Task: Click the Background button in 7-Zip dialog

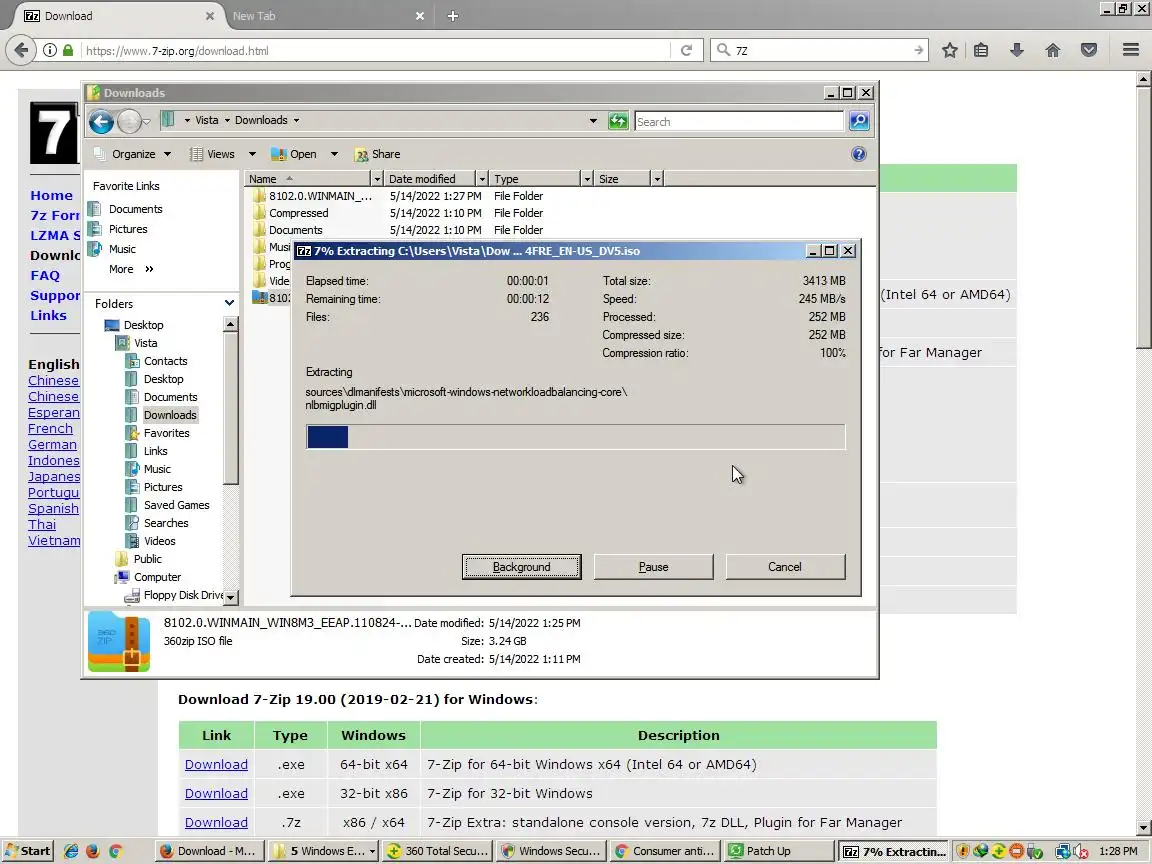Action: pos(521,566)
